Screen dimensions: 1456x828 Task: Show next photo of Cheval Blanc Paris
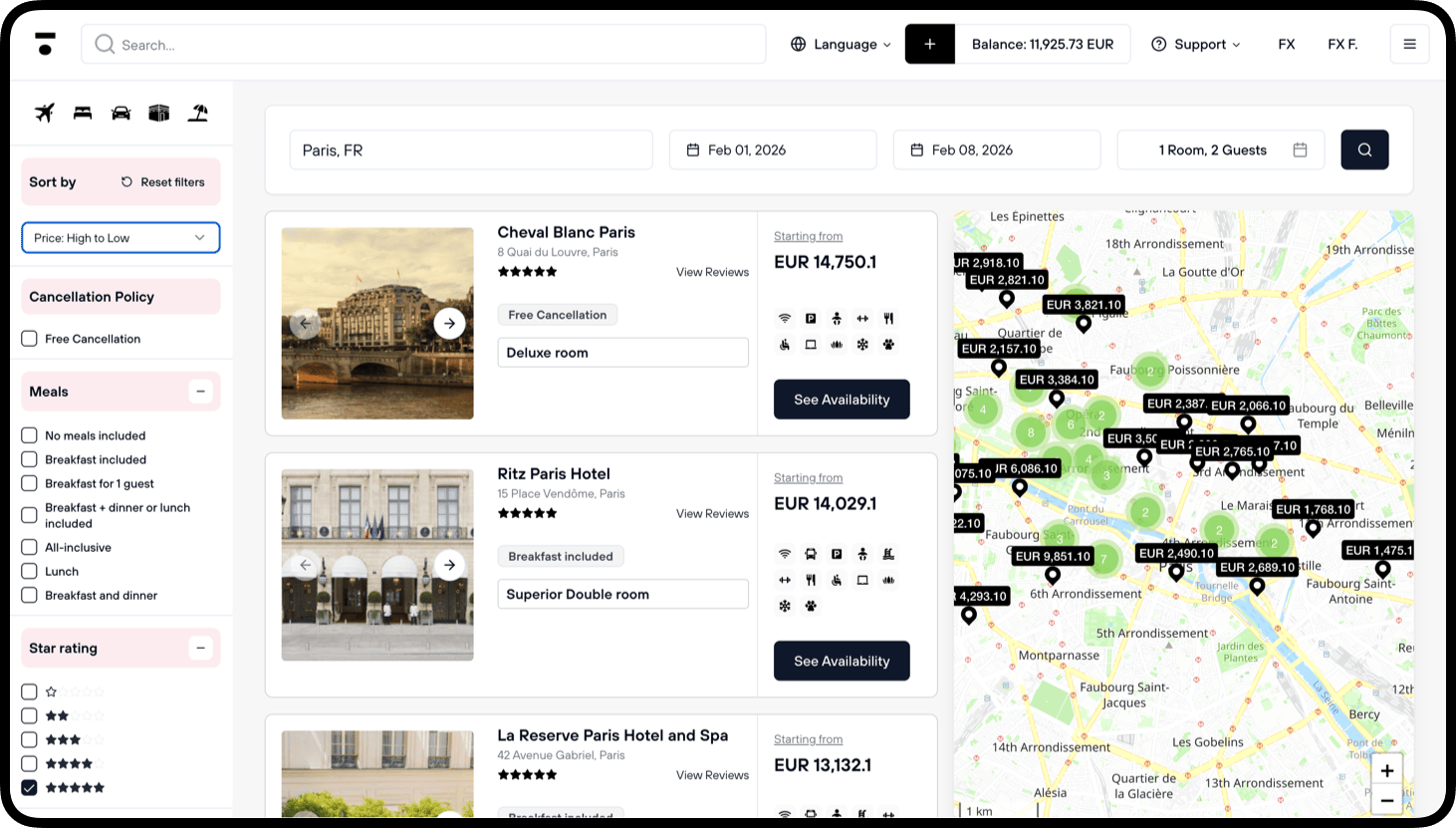[449, 323]
